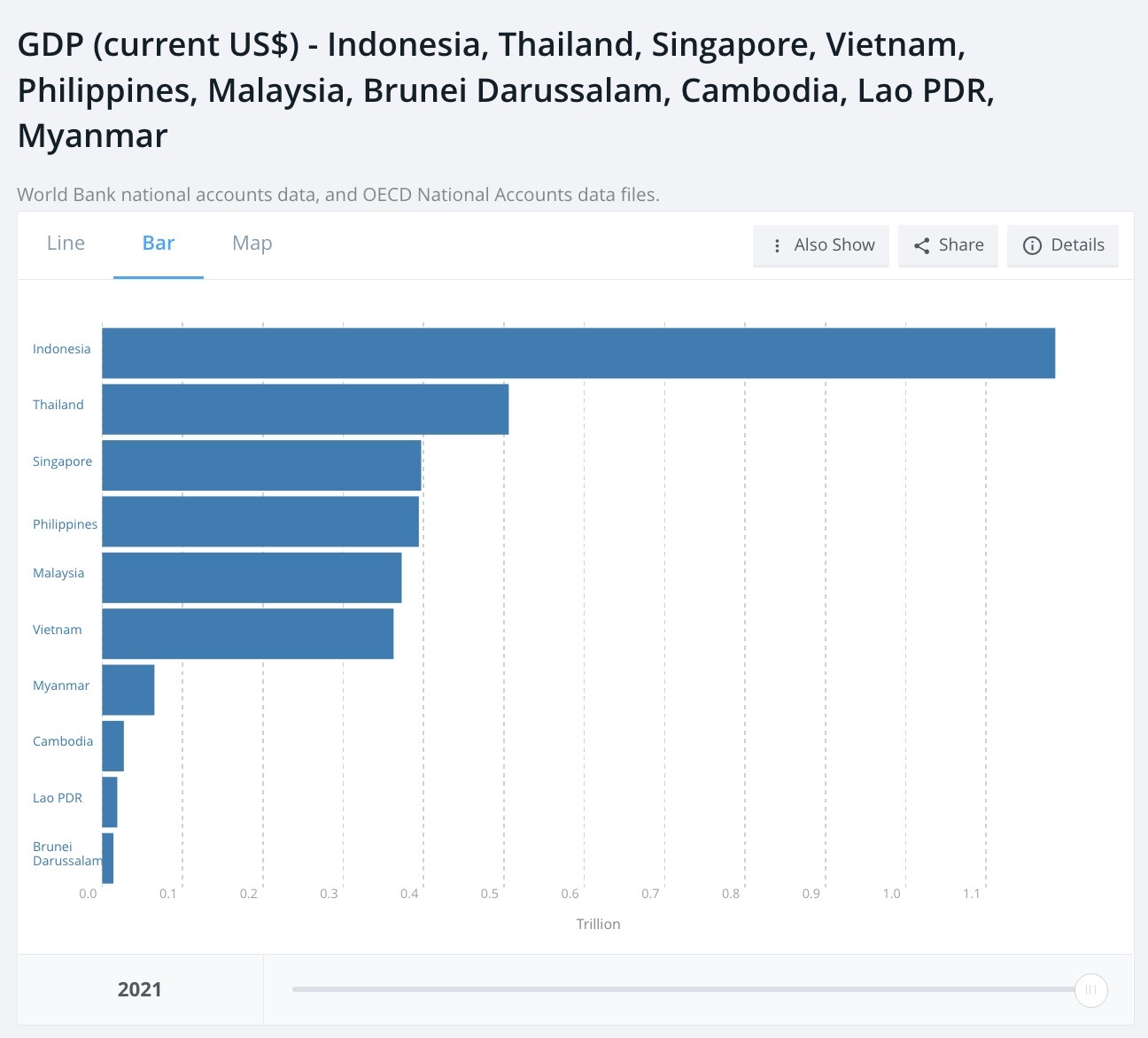Switch to the Line chart view
1148x1038 pixels.
pyautogui.click(x=65, y=243)
